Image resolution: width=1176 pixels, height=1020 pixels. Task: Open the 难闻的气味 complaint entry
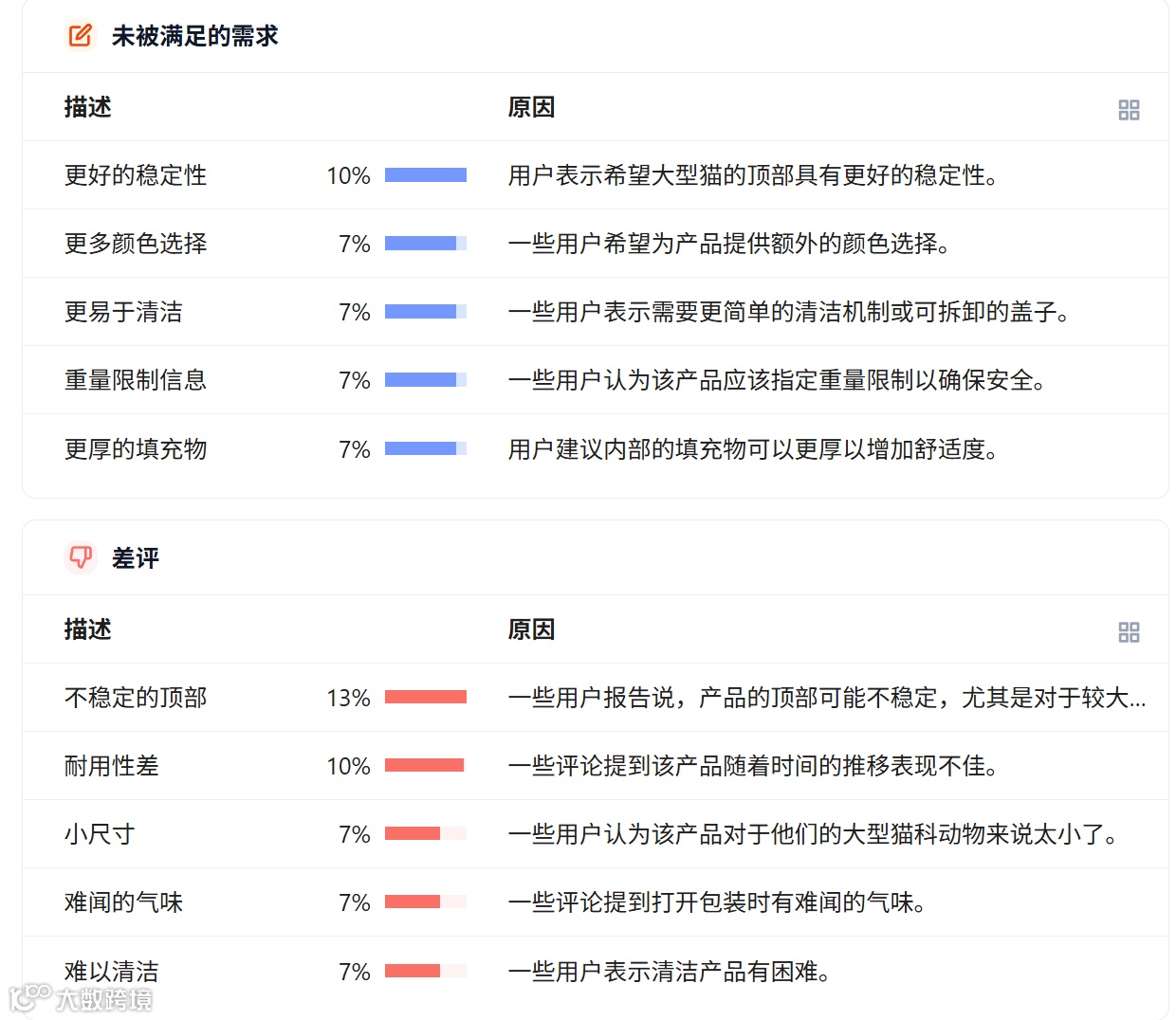(123, 902)
